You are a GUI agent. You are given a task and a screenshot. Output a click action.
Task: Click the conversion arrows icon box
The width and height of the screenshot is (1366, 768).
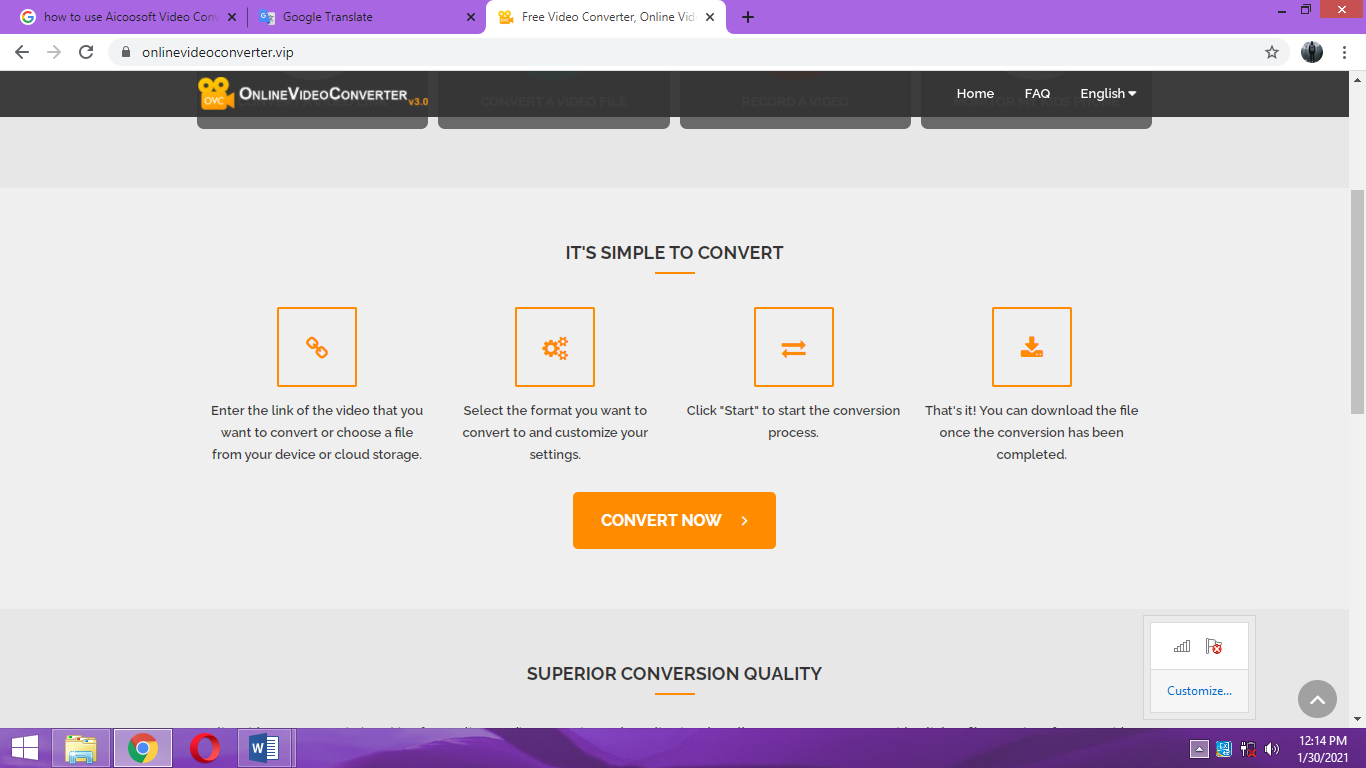[x=793, y=347]
